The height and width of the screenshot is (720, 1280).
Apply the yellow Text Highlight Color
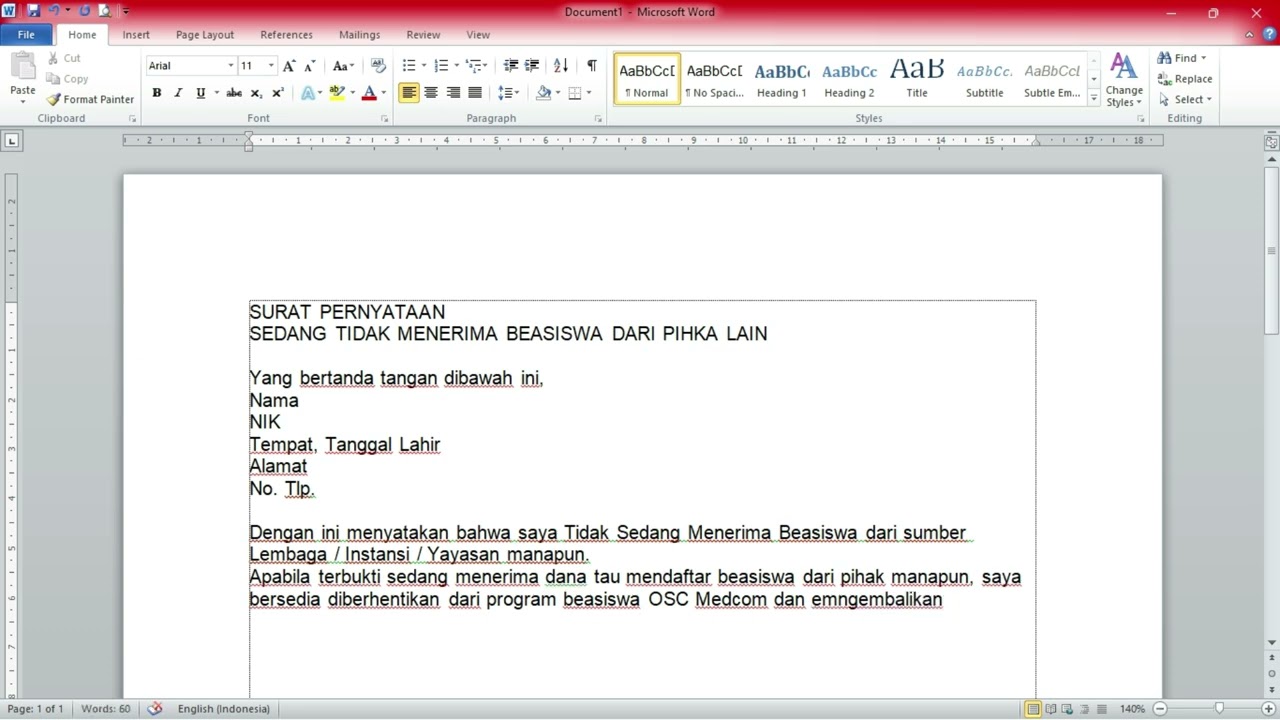(337, 93)
